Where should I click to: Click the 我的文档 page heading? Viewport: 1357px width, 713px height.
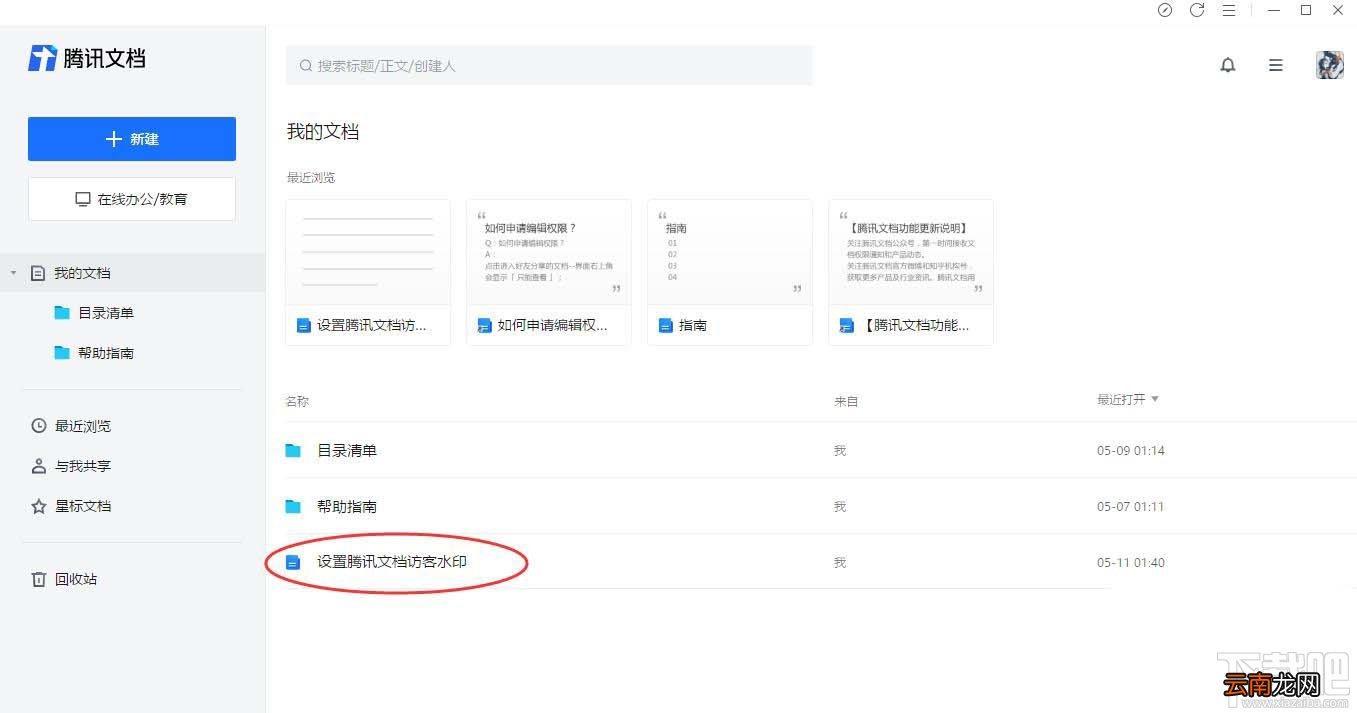click(323, 131)
